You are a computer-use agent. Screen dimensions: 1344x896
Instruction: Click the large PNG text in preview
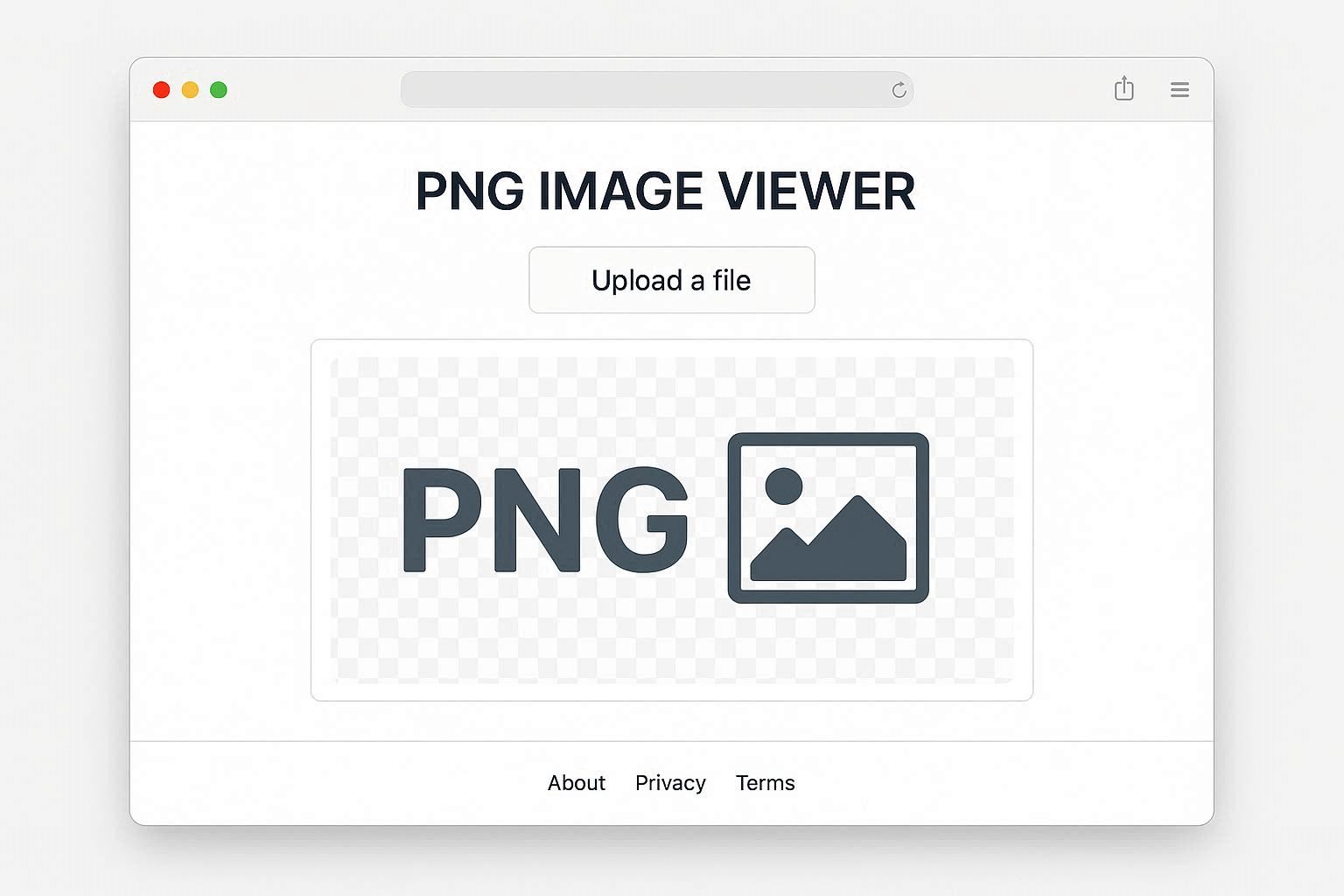[545, 520]
